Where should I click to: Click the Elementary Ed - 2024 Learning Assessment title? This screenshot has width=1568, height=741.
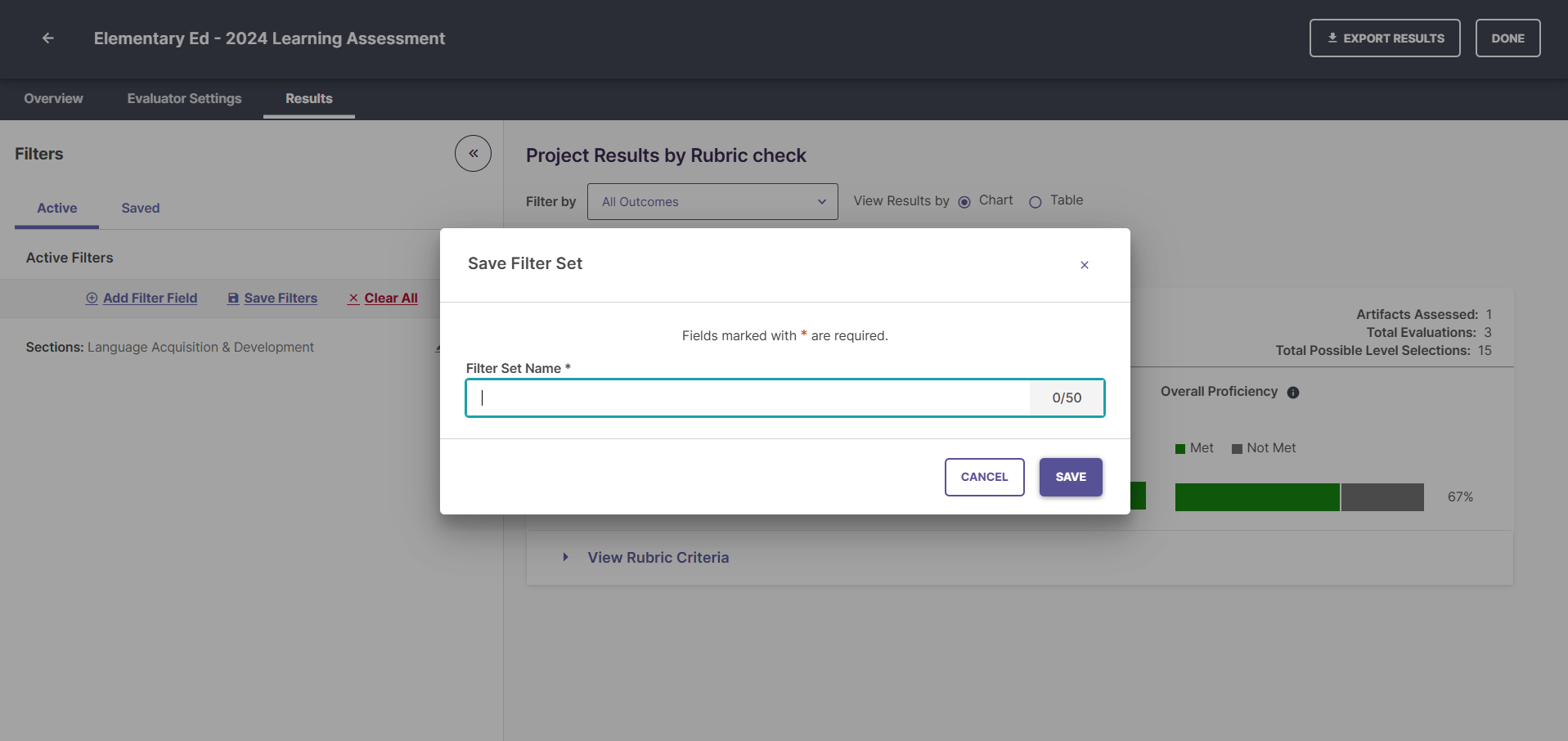(x=269, y=38)
